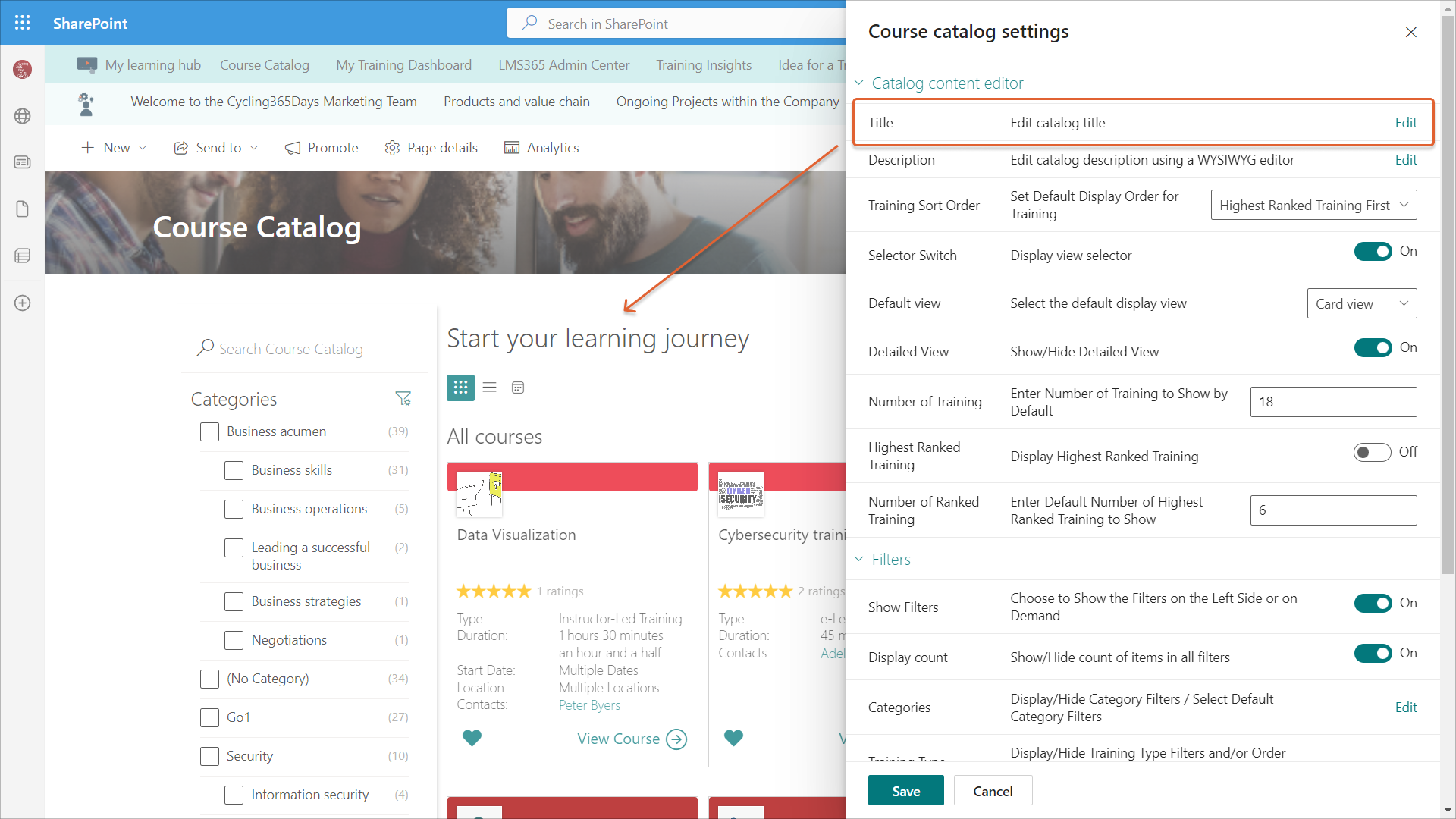Click Edit link for catalog Title
This screenshot has width=1456, height=819.
point(1405,123)
